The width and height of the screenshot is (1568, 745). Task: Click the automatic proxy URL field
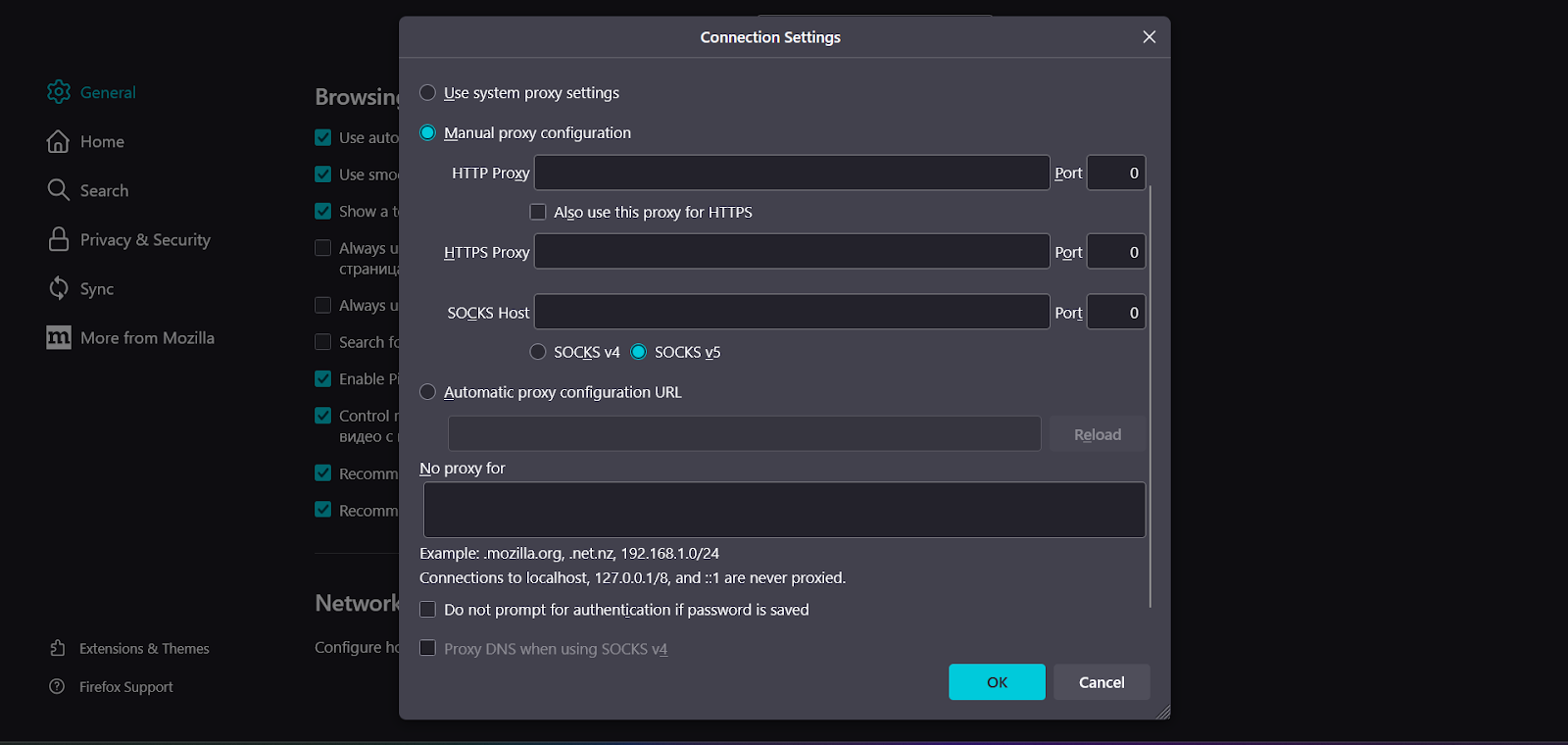(x=745, y=433)
